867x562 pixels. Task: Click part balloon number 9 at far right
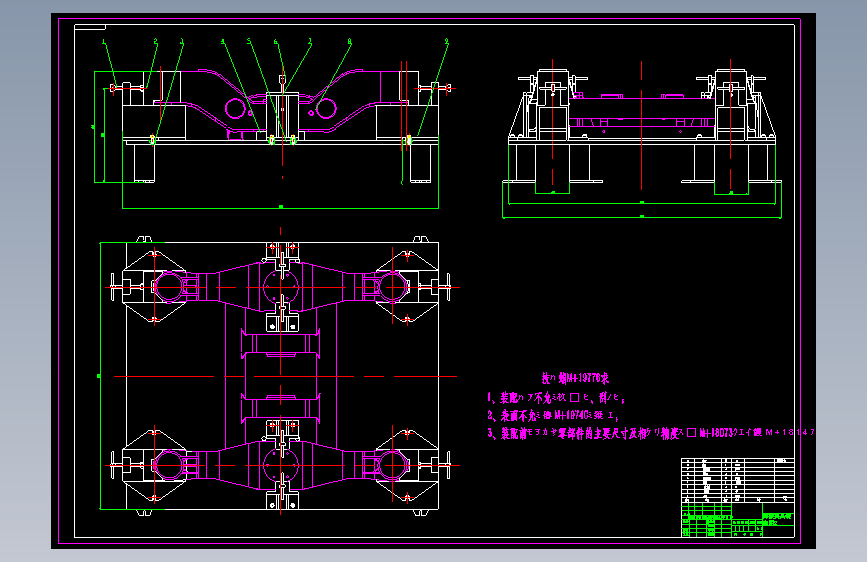point(447,41)
